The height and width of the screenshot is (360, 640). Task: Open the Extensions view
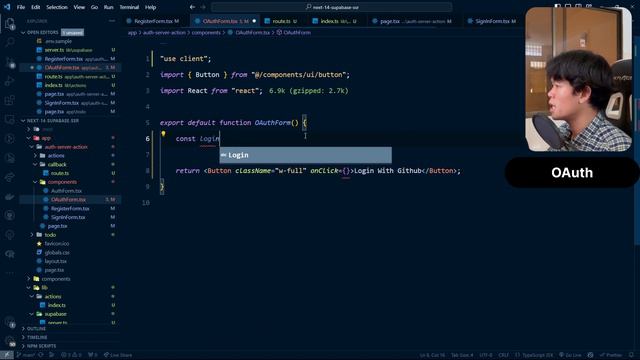click(x=9, y=100)
